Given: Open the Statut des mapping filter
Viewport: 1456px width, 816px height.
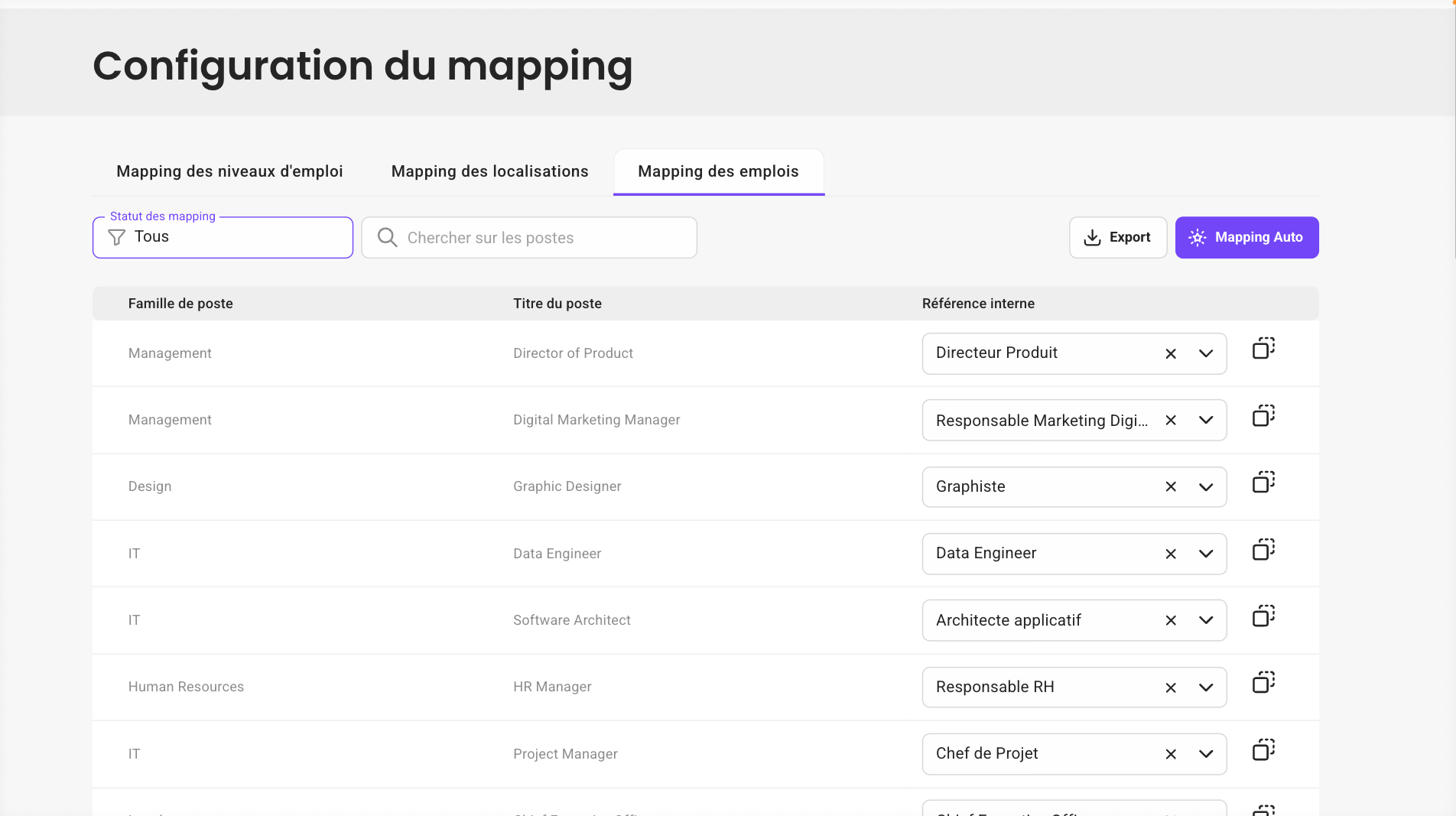Looking at the screenshot, I should point(223,238).
